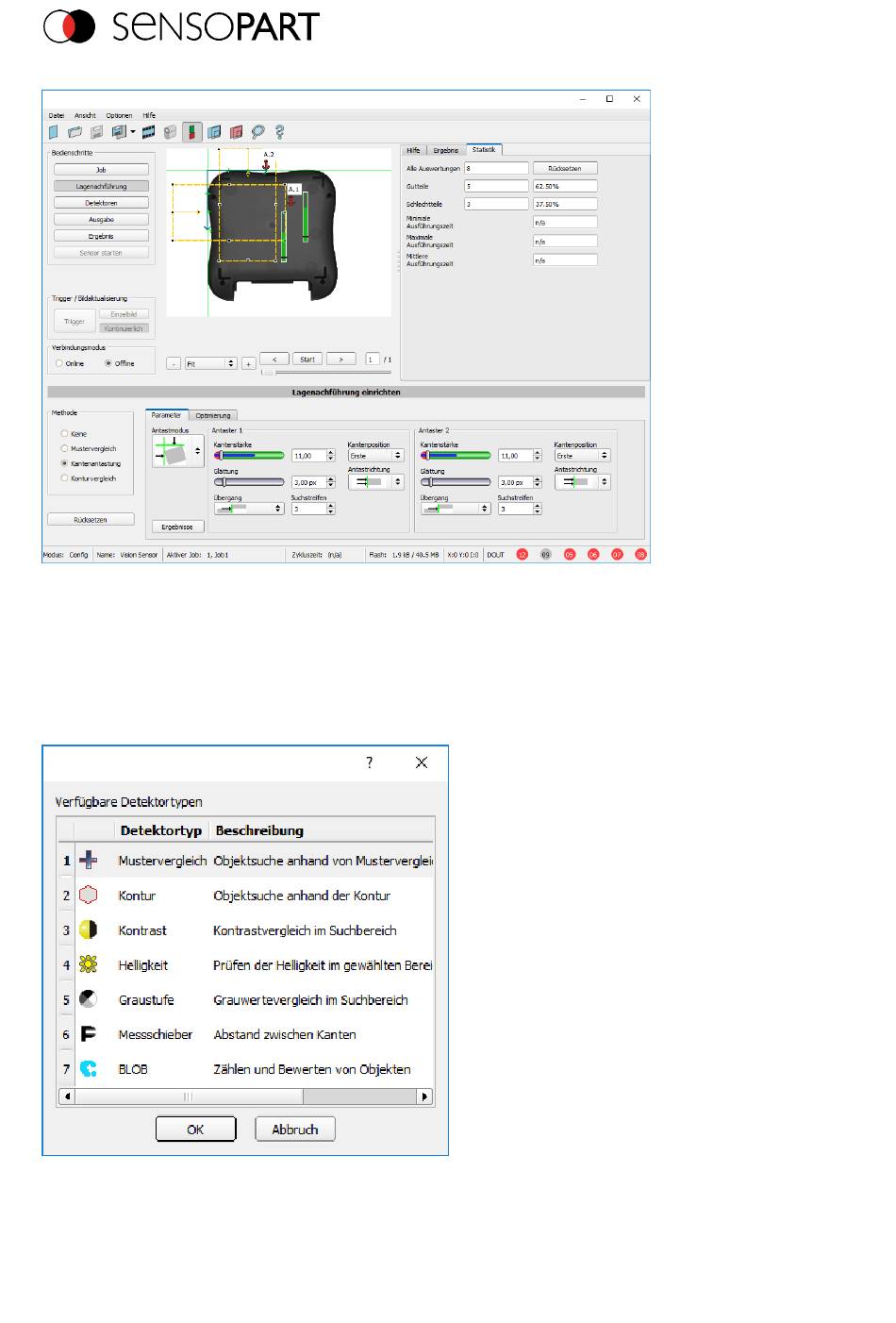Image resolution: width=896 pixels, height=1323 pixels.
Task: Open Antaster 2 Übergang dropdown
Action: coord(456,508)
